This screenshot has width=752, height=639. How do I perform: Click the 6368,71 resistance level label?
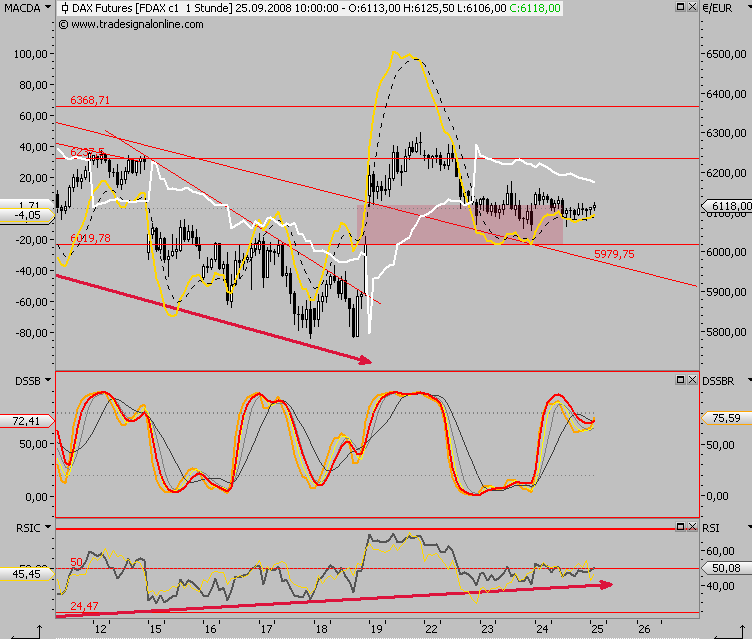(90, 100)
